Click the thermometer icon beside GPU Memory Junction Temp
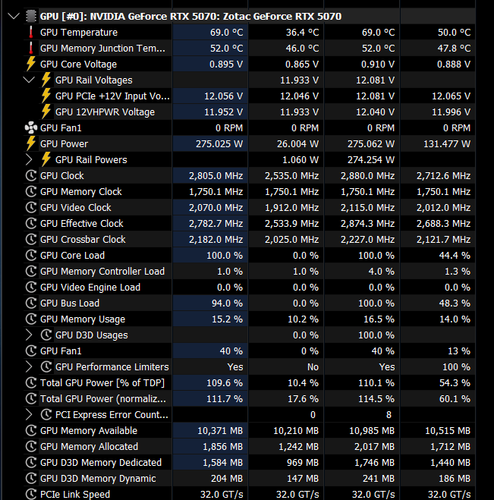Image resolution: width=494 pixels, height=500 pixels. pyautogui.click(x=31, y=48)
